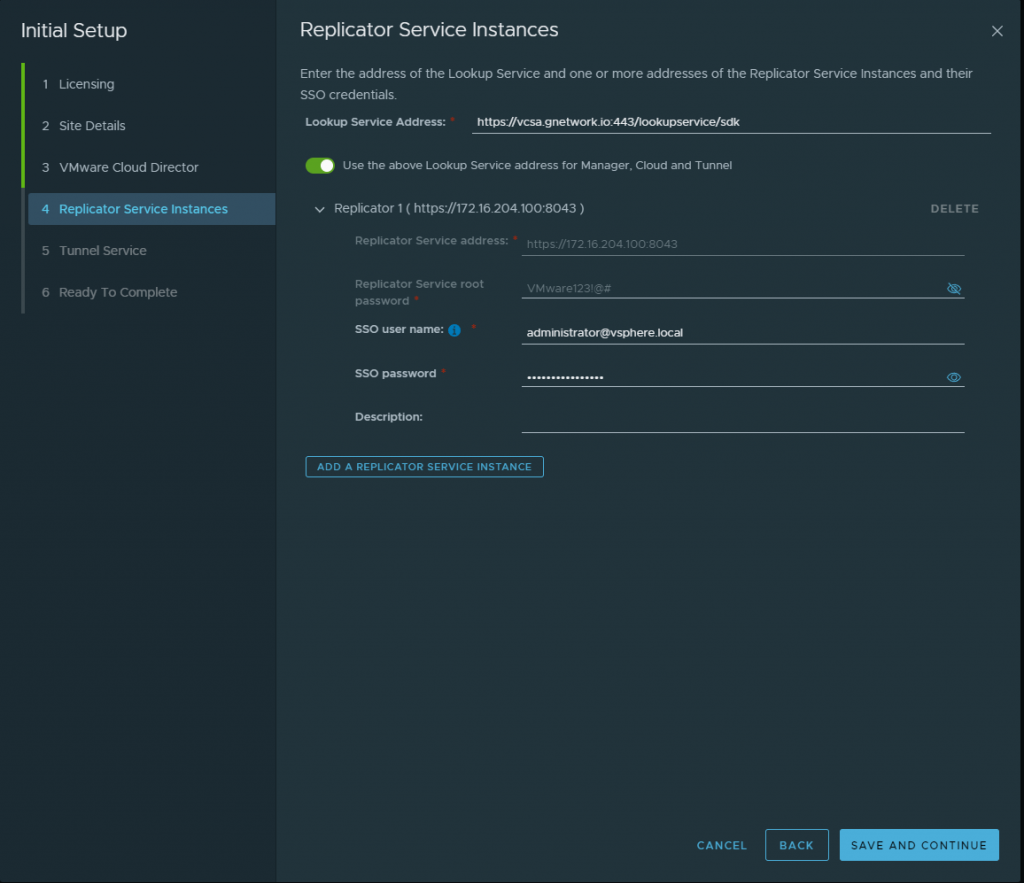
Task: Toggle use Lookup Service address for Manager switch
Action: coord(320,166)
